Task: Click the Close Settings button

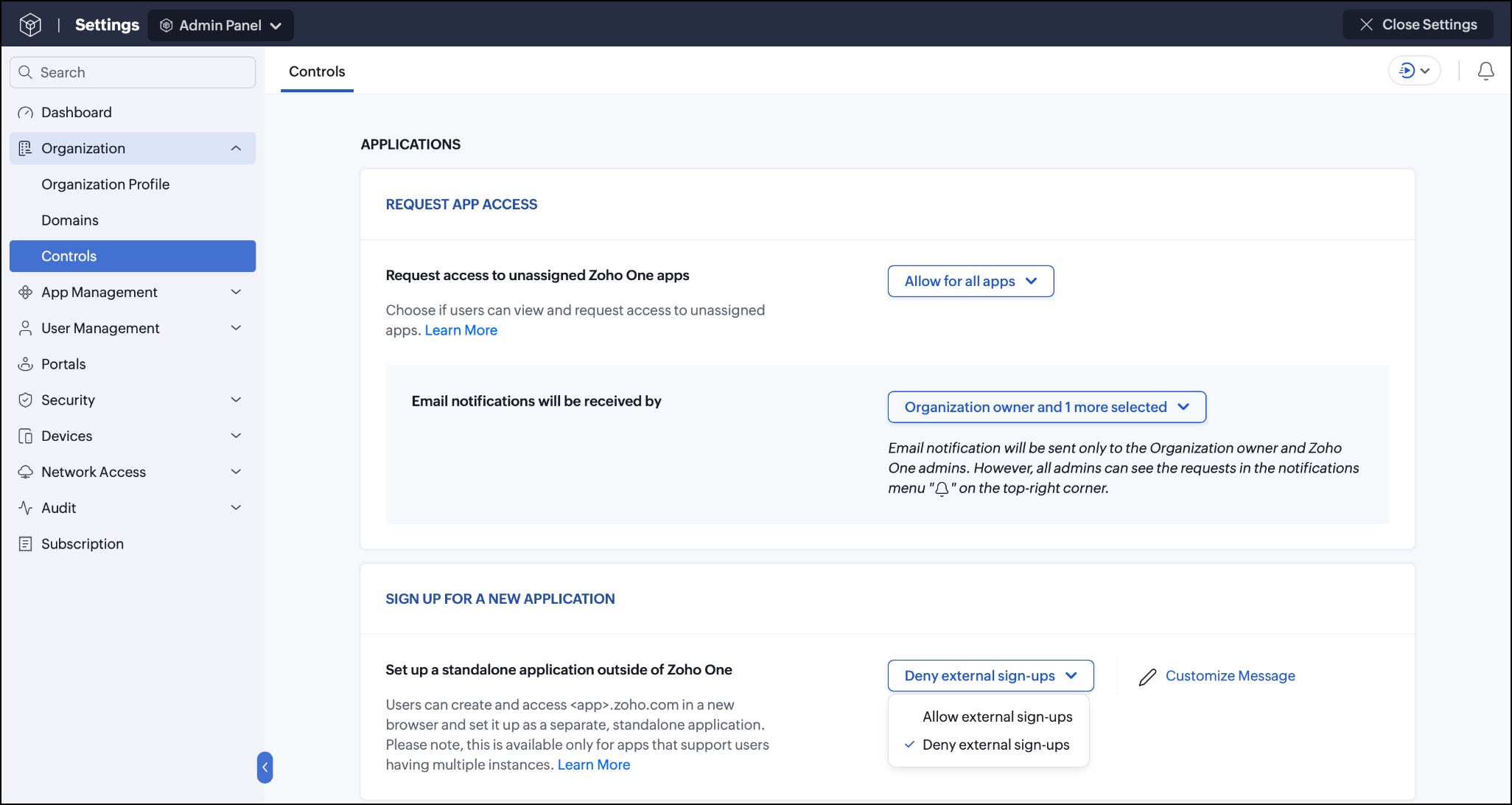Action: click(1418, 24)
